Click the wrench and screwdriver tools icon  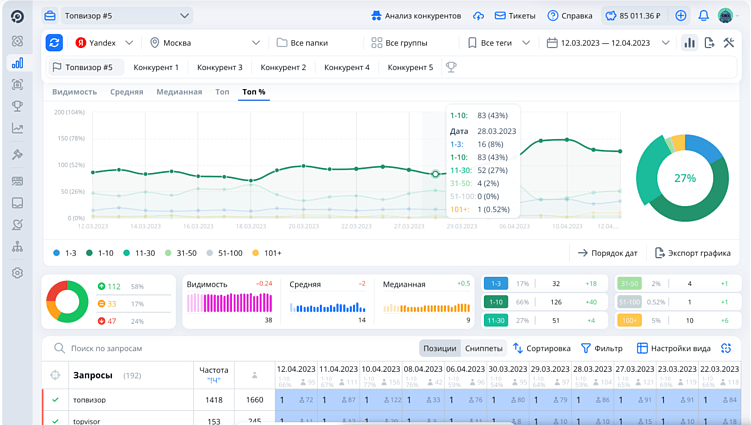(x=729, y=43)
